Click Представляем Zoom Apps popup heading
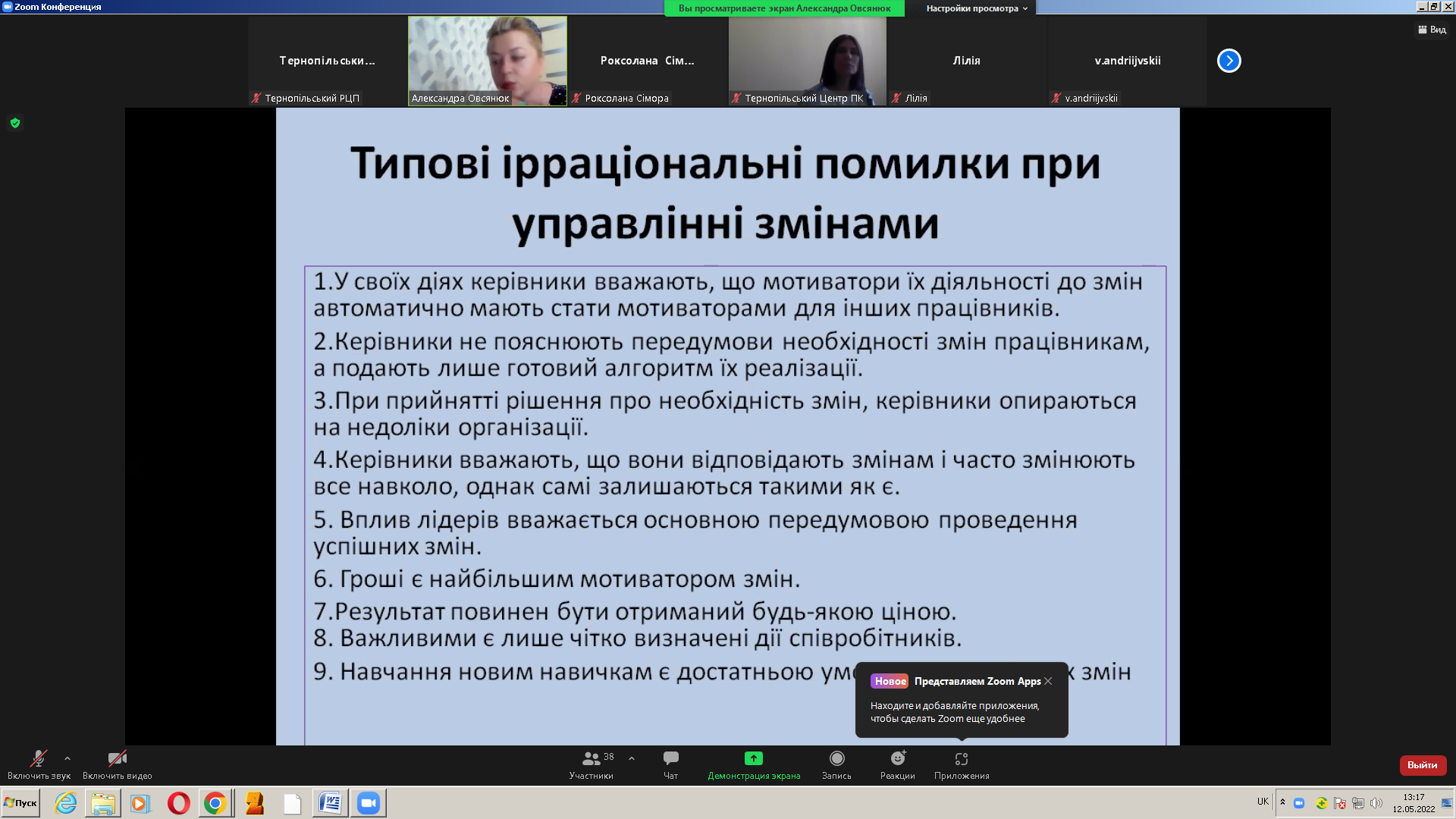Viewport: 1456px width, 819px height. click(977, 681)
